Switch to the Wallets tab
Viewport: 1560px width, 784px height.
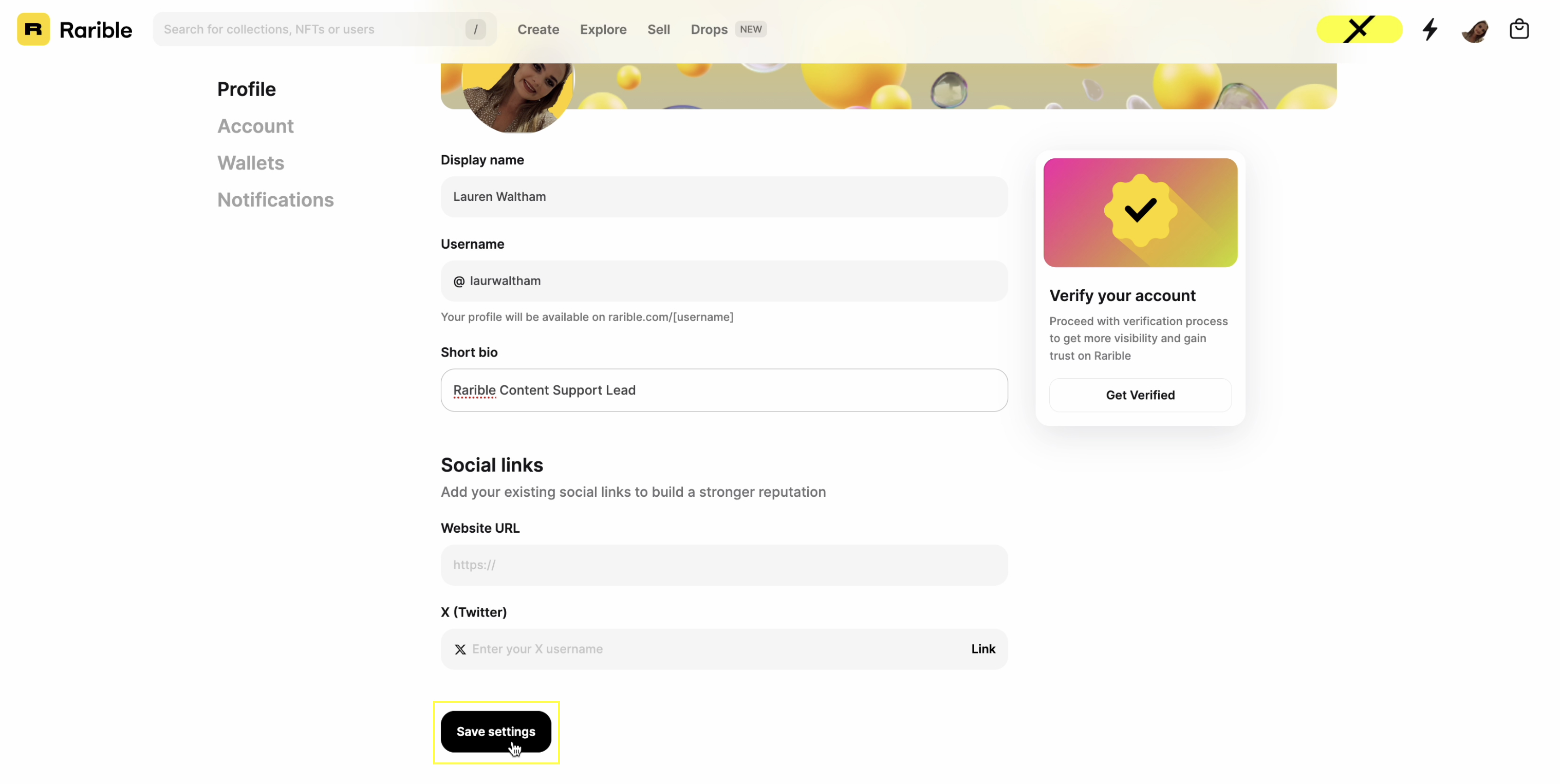pyautogui.click(x=250, y=163)
